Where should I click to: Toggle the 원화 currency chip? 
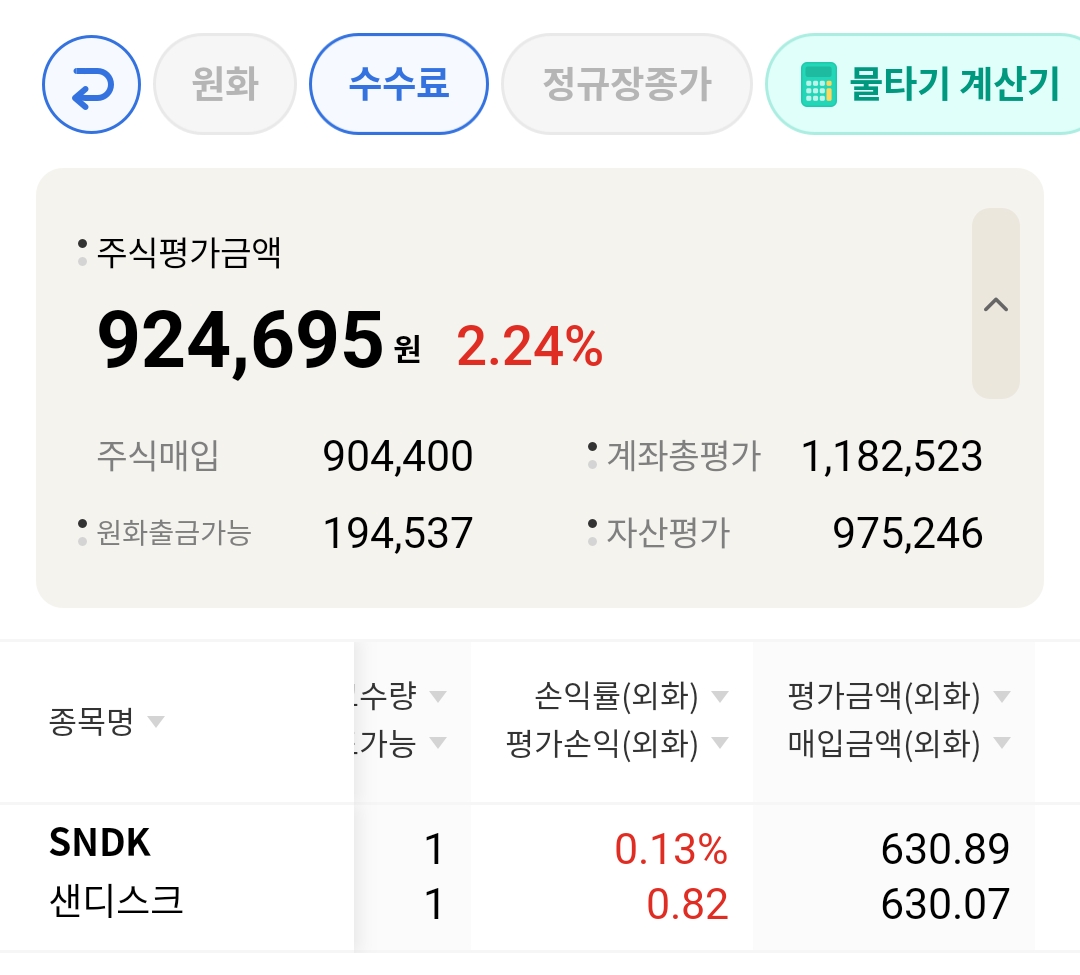tap(225, 84)
